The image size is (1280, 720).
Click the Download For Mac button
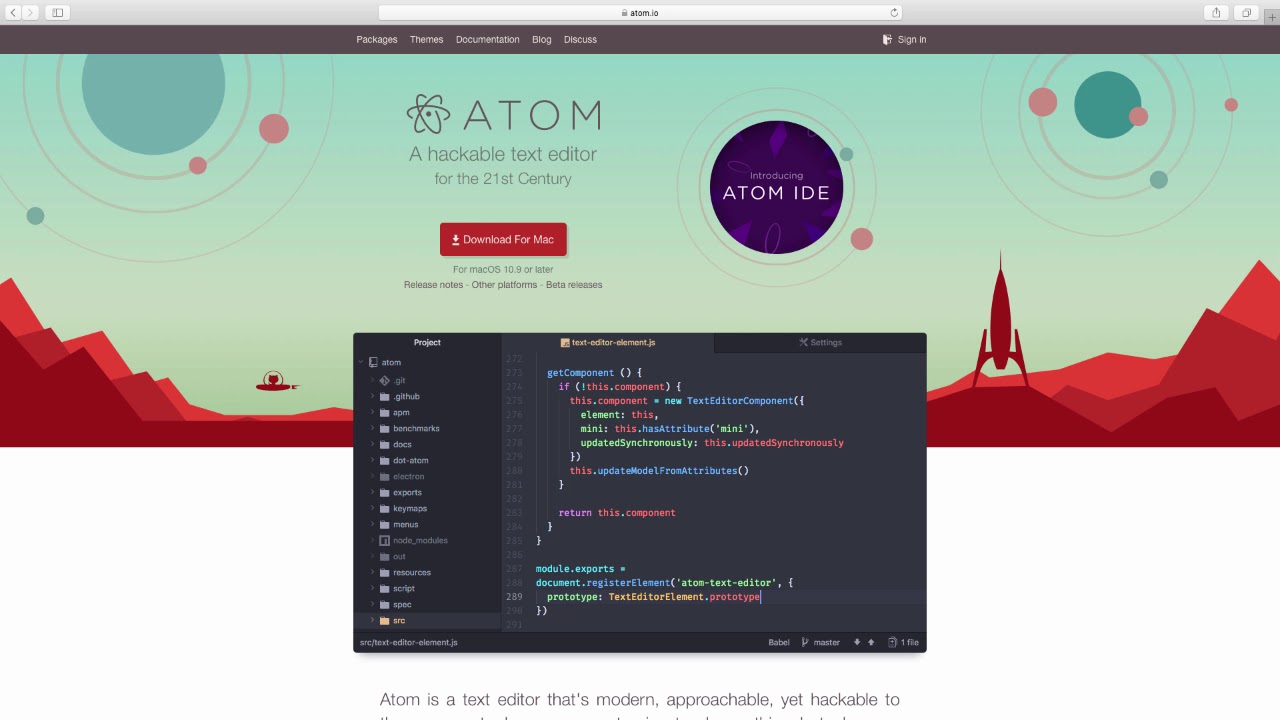pos(503,240)
